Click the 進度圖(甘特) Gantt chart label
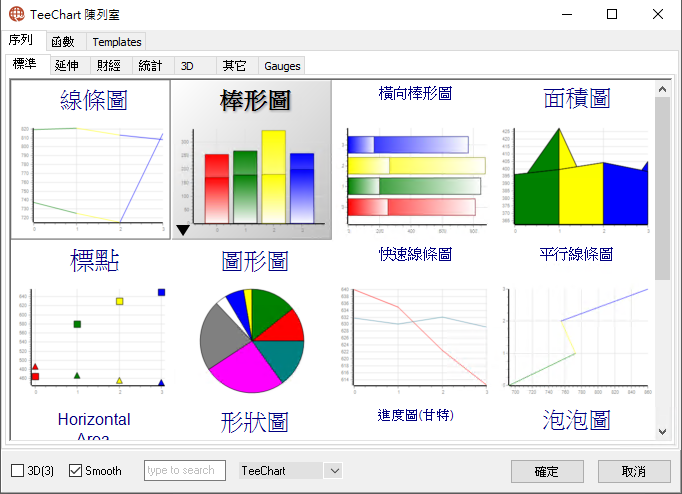 pyautogui.click(x=415, y=415)
